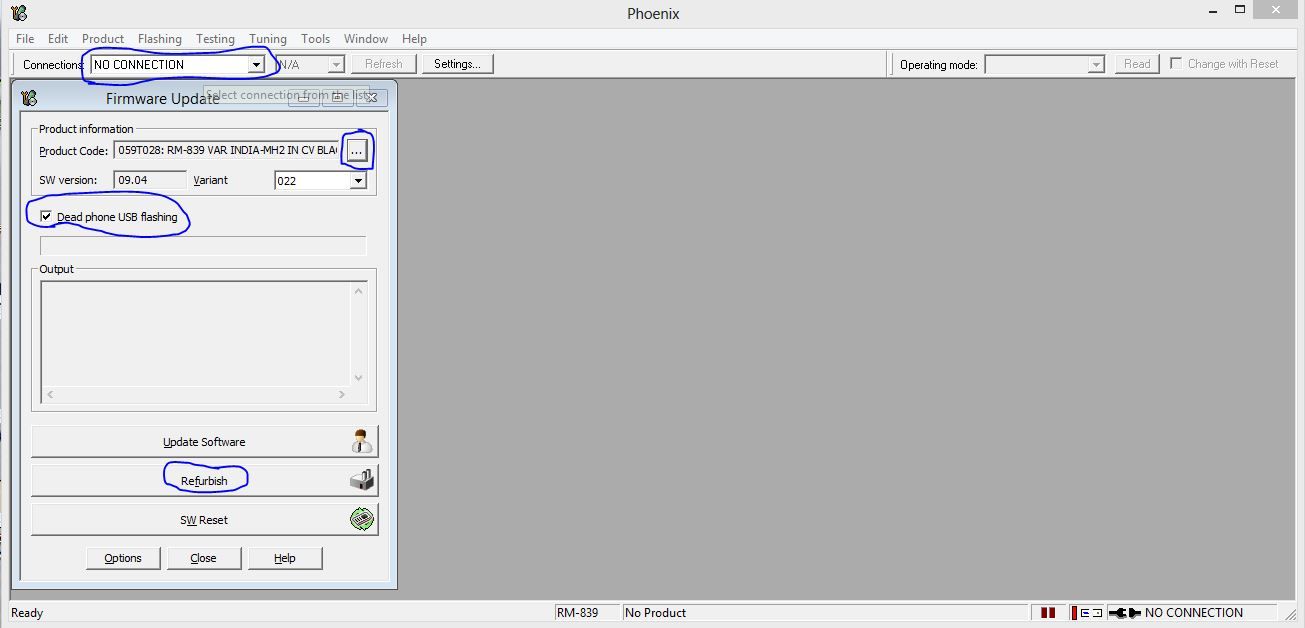Open the Help menu in the menu bar
Screen dimensions: 1305x628
point(414,39)
